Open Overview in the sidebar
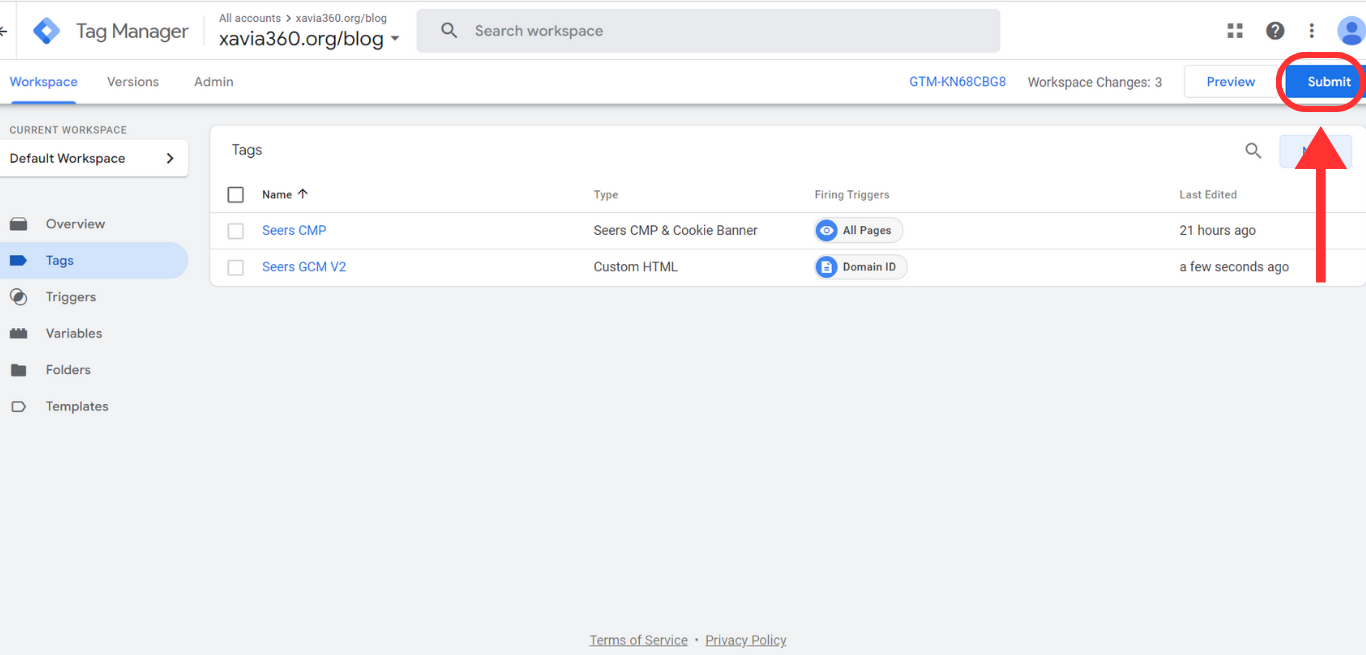The width and height of the screenshot is (1366, 655). [x=75, y=224]
